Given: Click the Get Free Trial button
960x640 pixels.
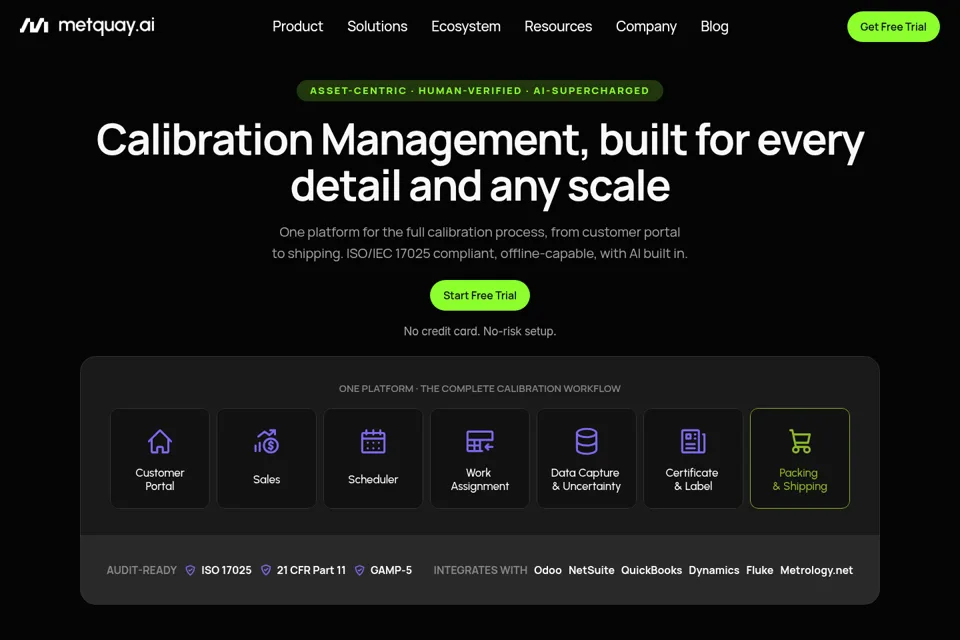Looking at the screenshot, I should point(893,27).
